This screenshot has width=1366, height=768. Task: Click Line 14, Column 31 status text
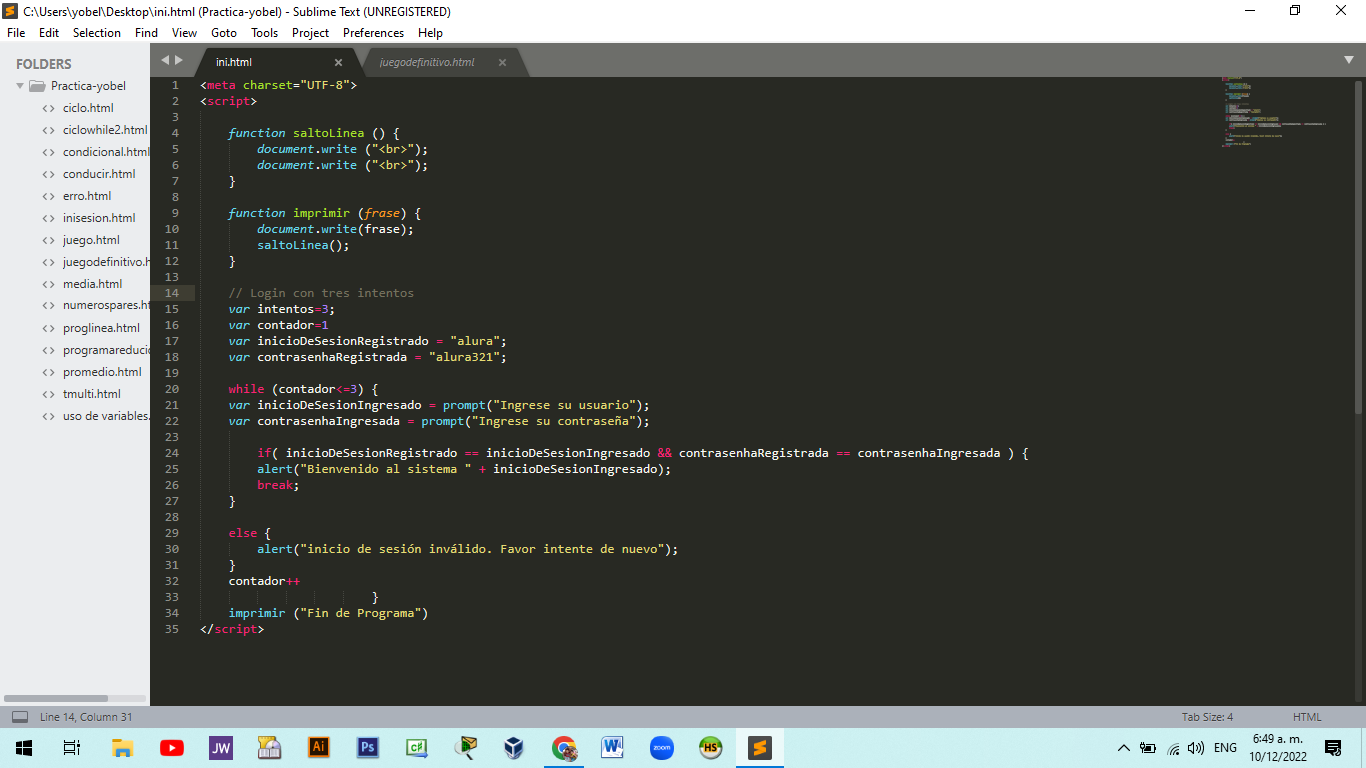tap(86, 717)
